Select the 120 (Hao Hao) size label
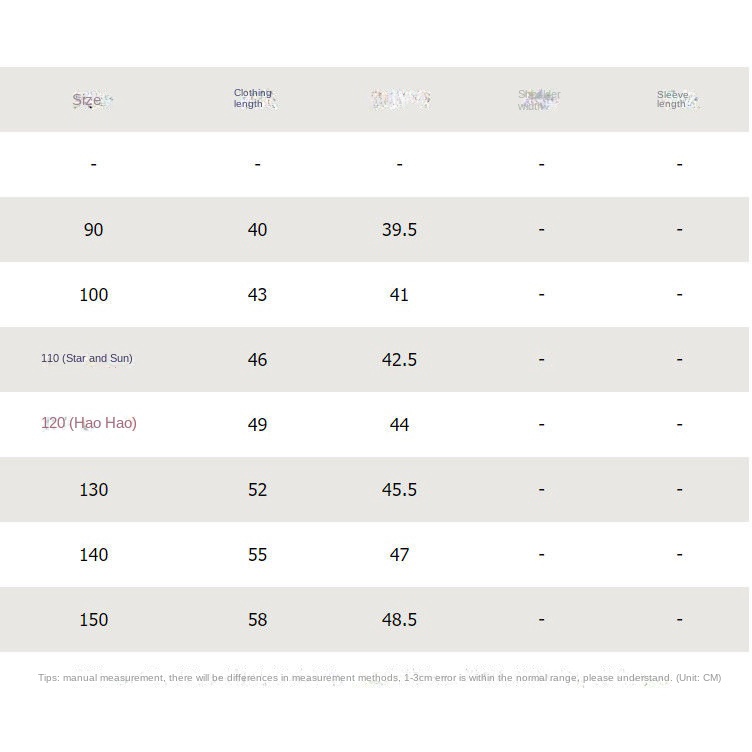Viewport: 752px width, 752px height. pos(89,423)
